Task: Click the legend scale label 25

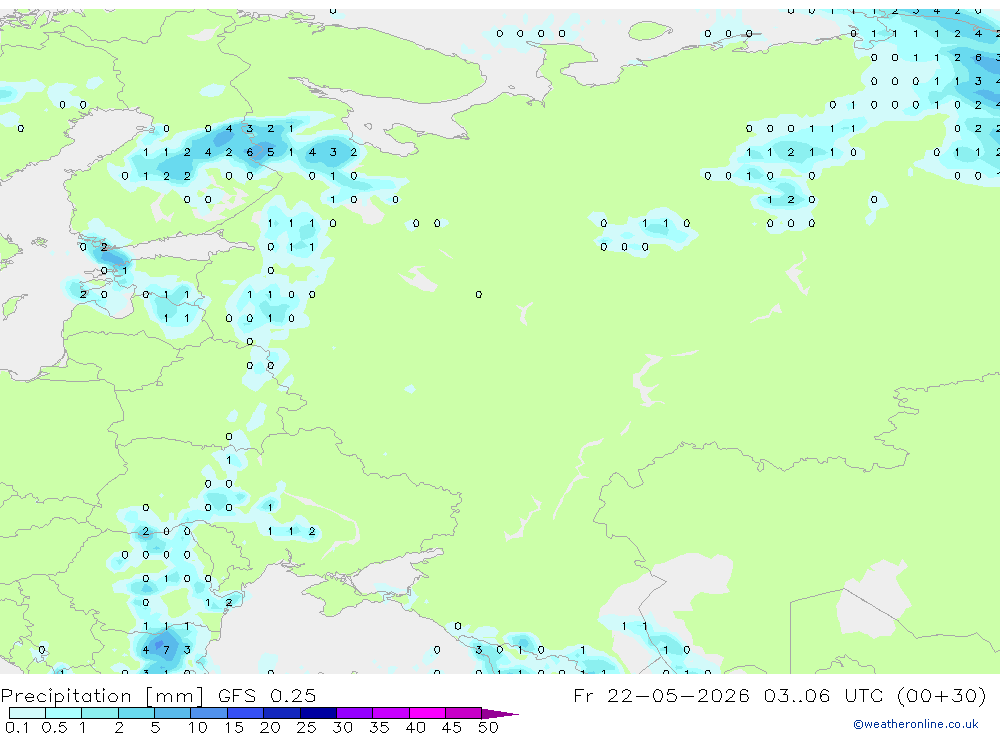Action: click(x=306, y=727)
